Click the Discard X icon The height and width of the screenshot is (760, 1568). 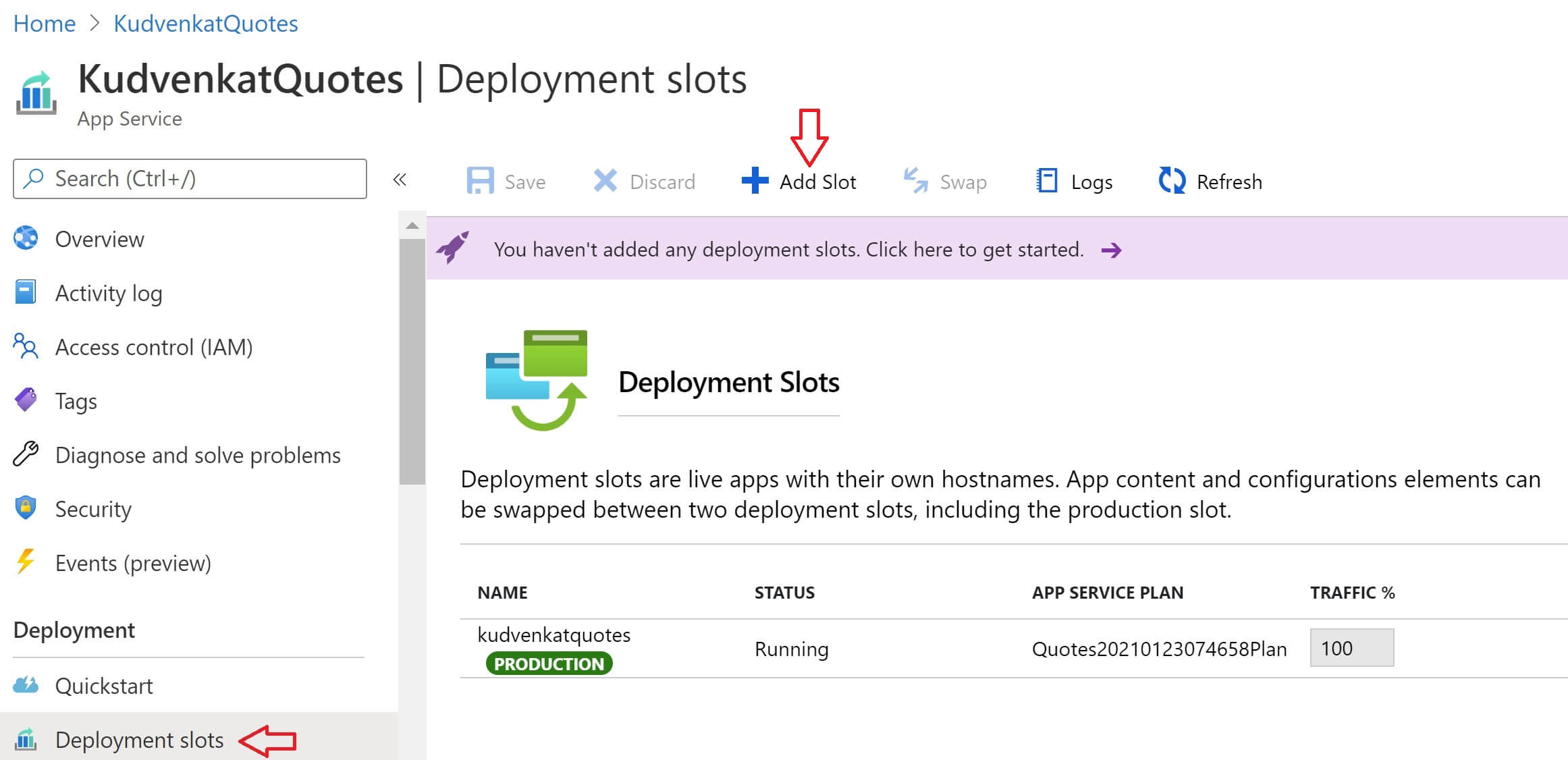pyautogui.click(x=605, y=180)
